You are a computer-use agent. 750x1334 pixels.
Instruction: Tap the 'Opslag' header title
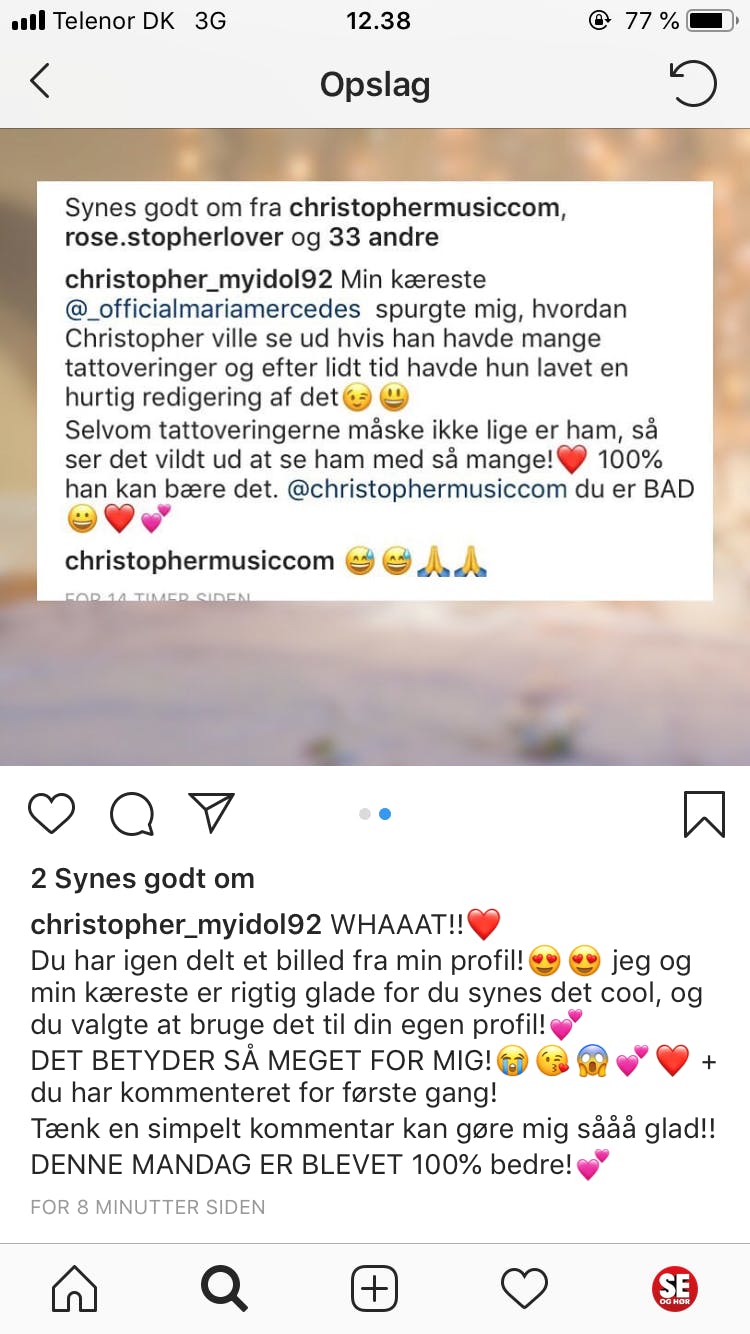point(375,85)
